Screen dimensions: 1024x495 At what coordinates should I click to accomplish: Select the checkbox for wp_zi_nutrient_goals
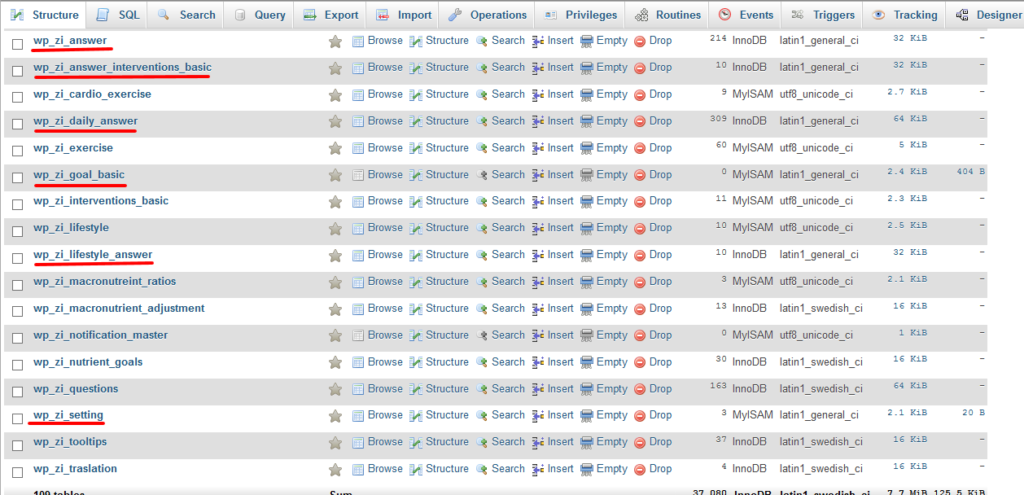coord(18,363)
